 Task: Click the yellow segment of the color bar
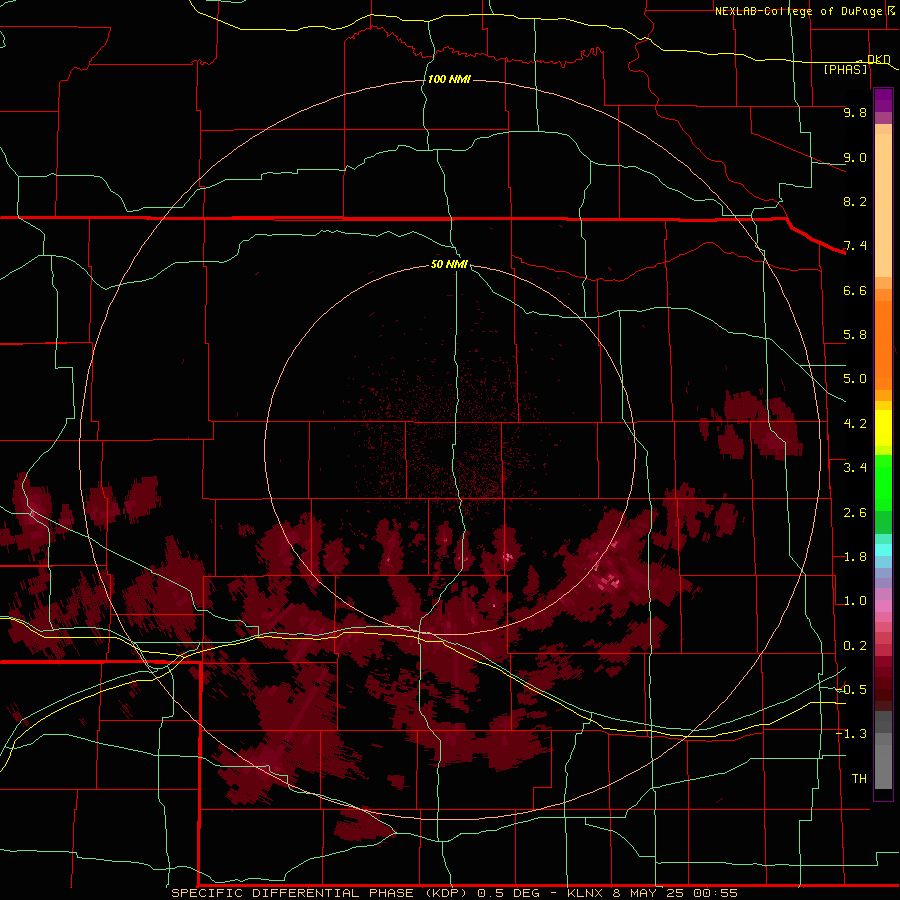[x=883, y=428]
